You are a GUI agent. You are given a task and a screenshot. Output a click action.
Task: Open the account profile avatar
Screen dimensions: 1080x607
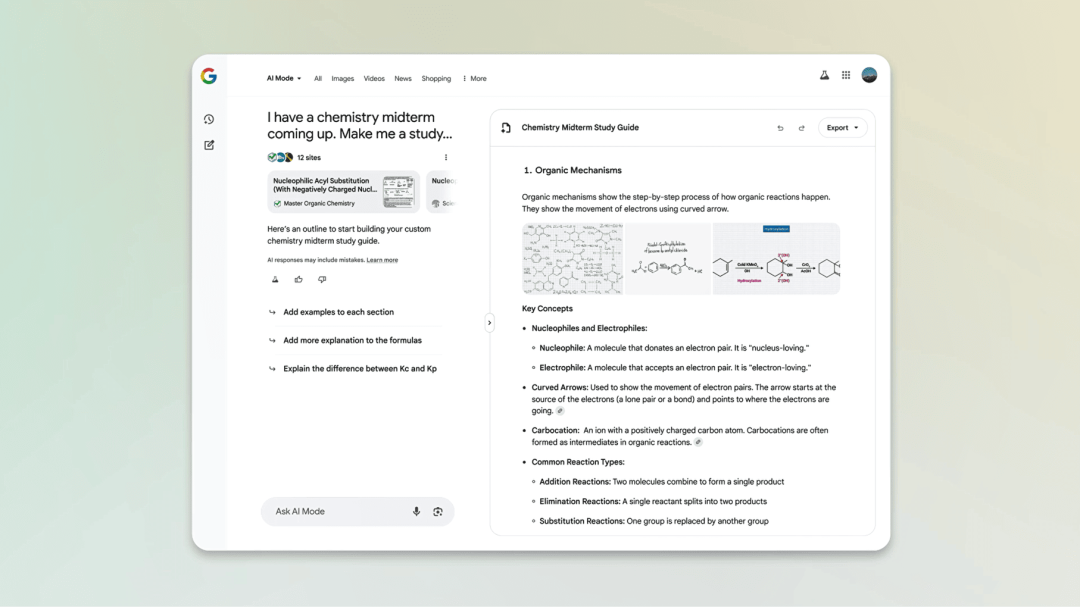pyautogui.click(x=869, y=75)
